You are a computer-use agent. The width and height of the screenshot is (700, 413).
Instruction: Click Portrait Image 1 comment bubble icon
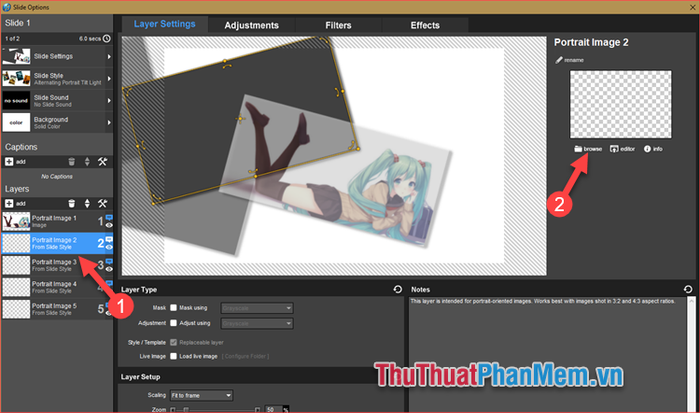[109, 217]
